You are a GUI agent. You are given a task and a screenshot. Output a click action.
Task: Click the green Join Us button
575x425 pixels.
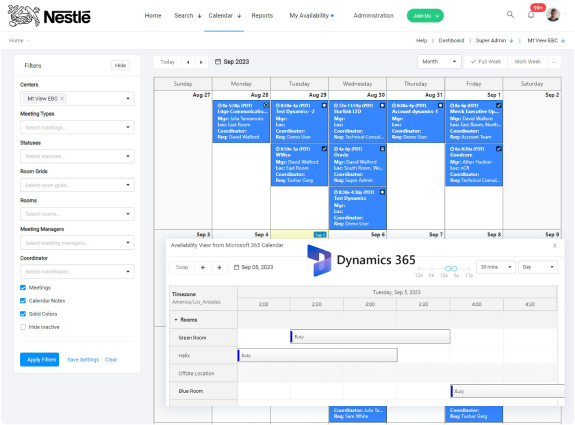click(x=425, y=16)
